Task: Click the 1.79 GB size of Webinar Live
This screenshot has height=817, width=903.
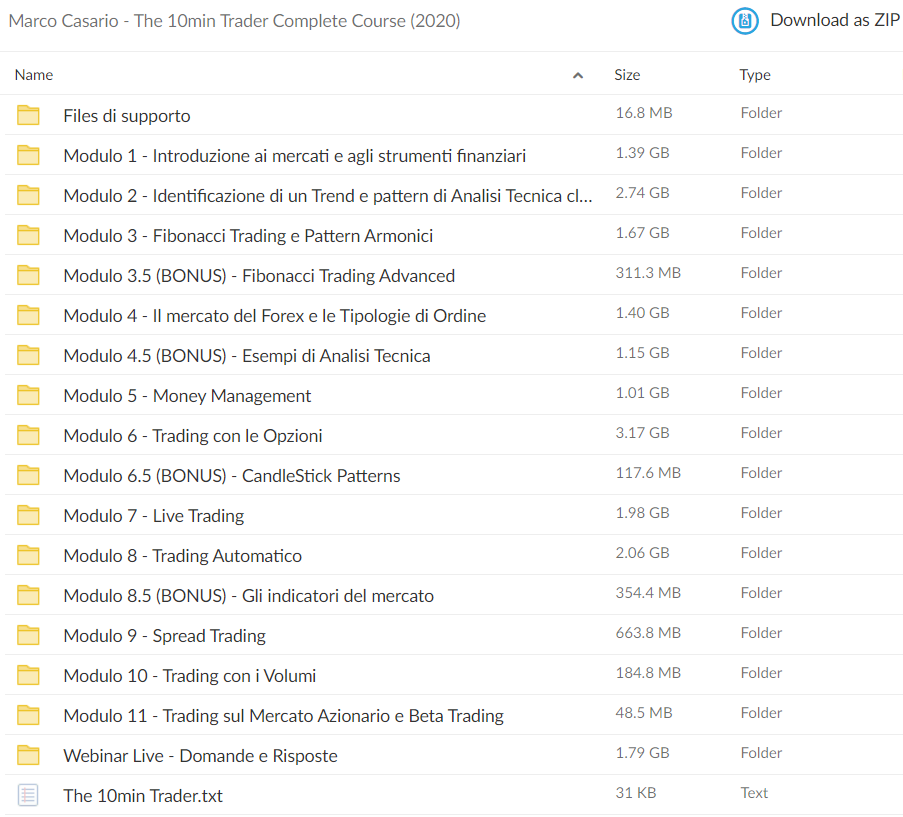Action: coord(642,753)
